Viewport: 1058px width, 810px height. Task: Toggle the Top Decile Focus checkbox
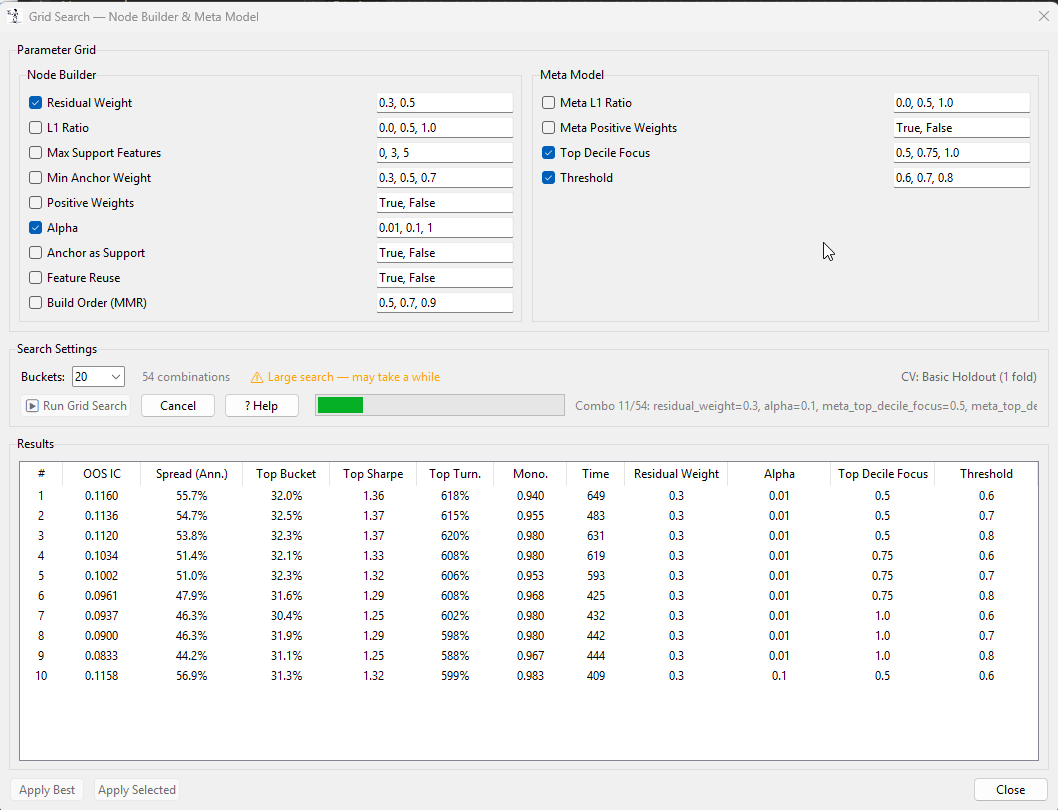click(x=548, y=153)
